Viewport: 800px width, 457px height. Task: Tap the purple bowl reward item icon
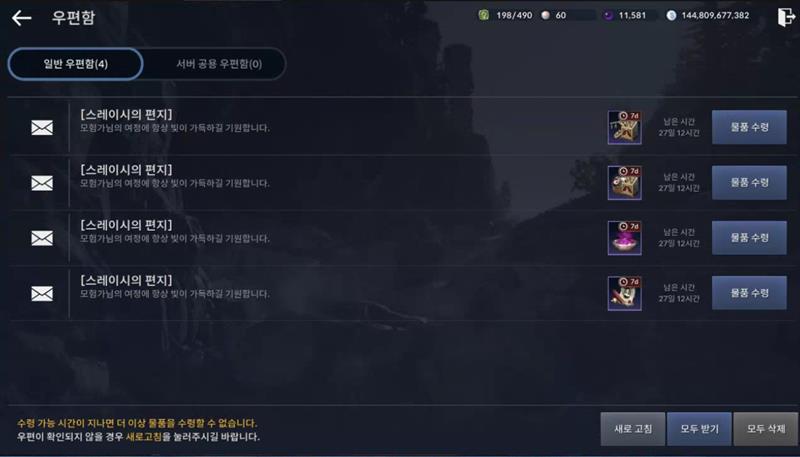click(x=624, y=238)
